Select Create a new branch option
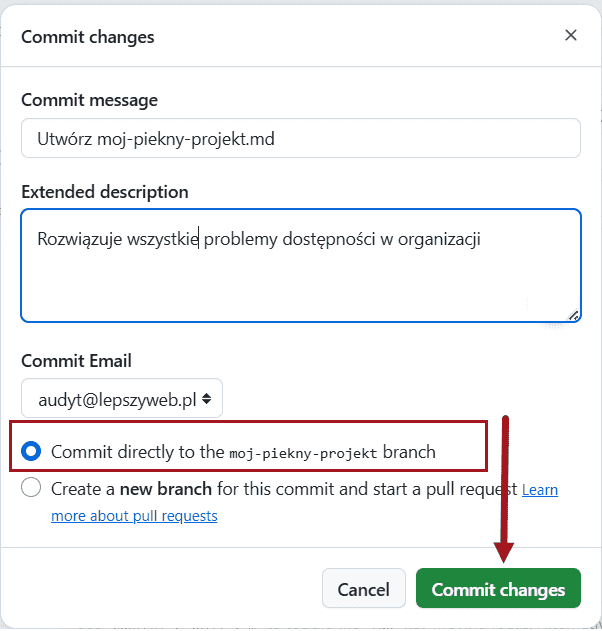The image size is (602, 631). pos(31,489)
